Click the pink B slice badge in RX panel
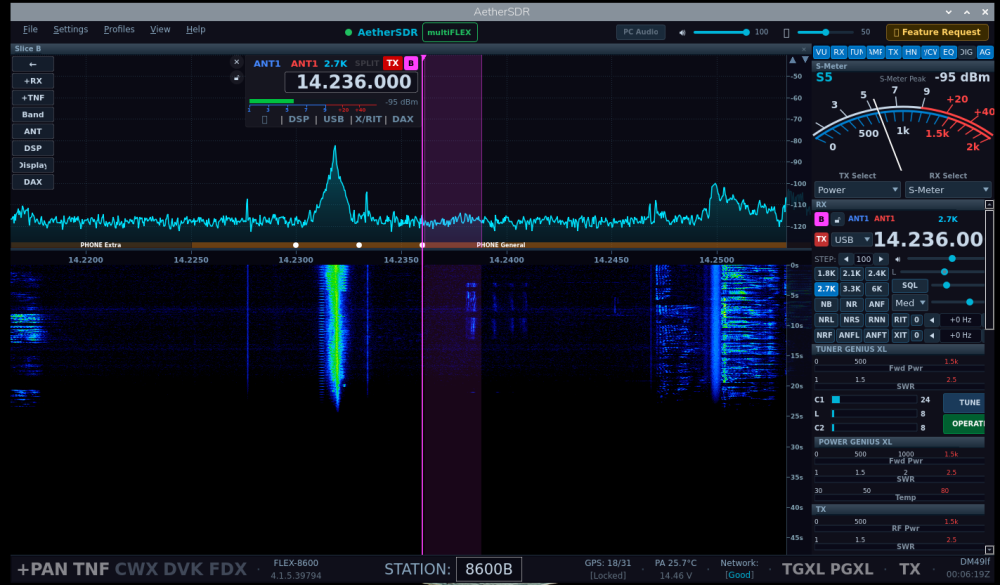The image size is (1000, 585). coord(821,219)
